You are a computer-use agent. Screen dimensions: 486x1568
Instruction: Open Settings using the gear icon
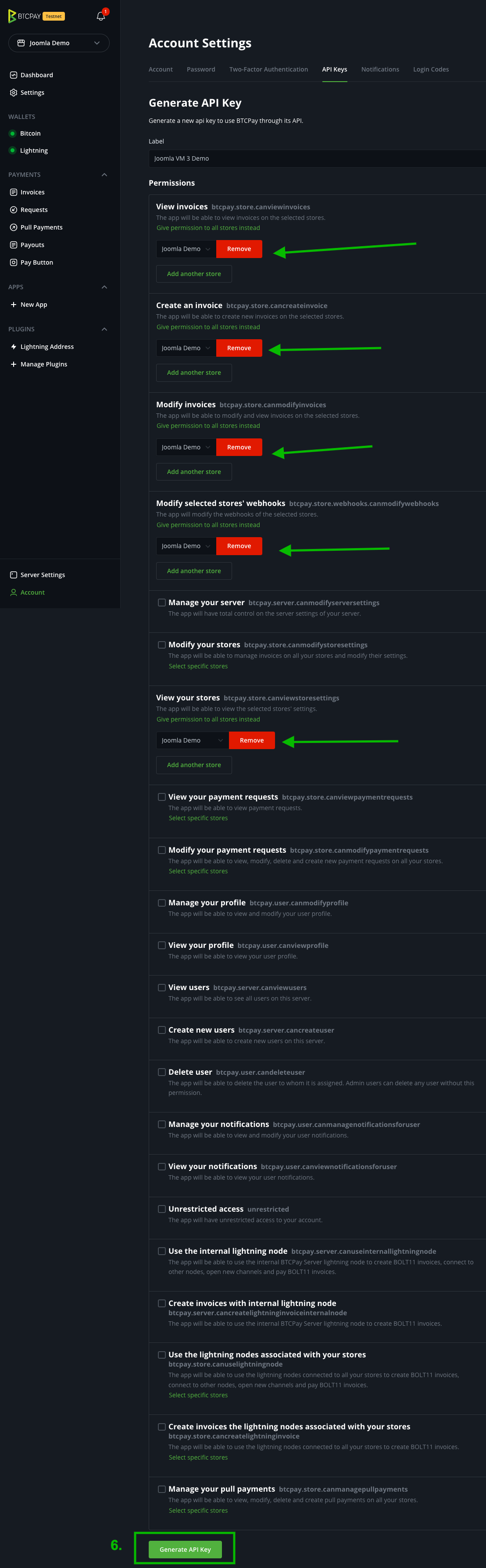pyautogui.click(x=14, y=93)
